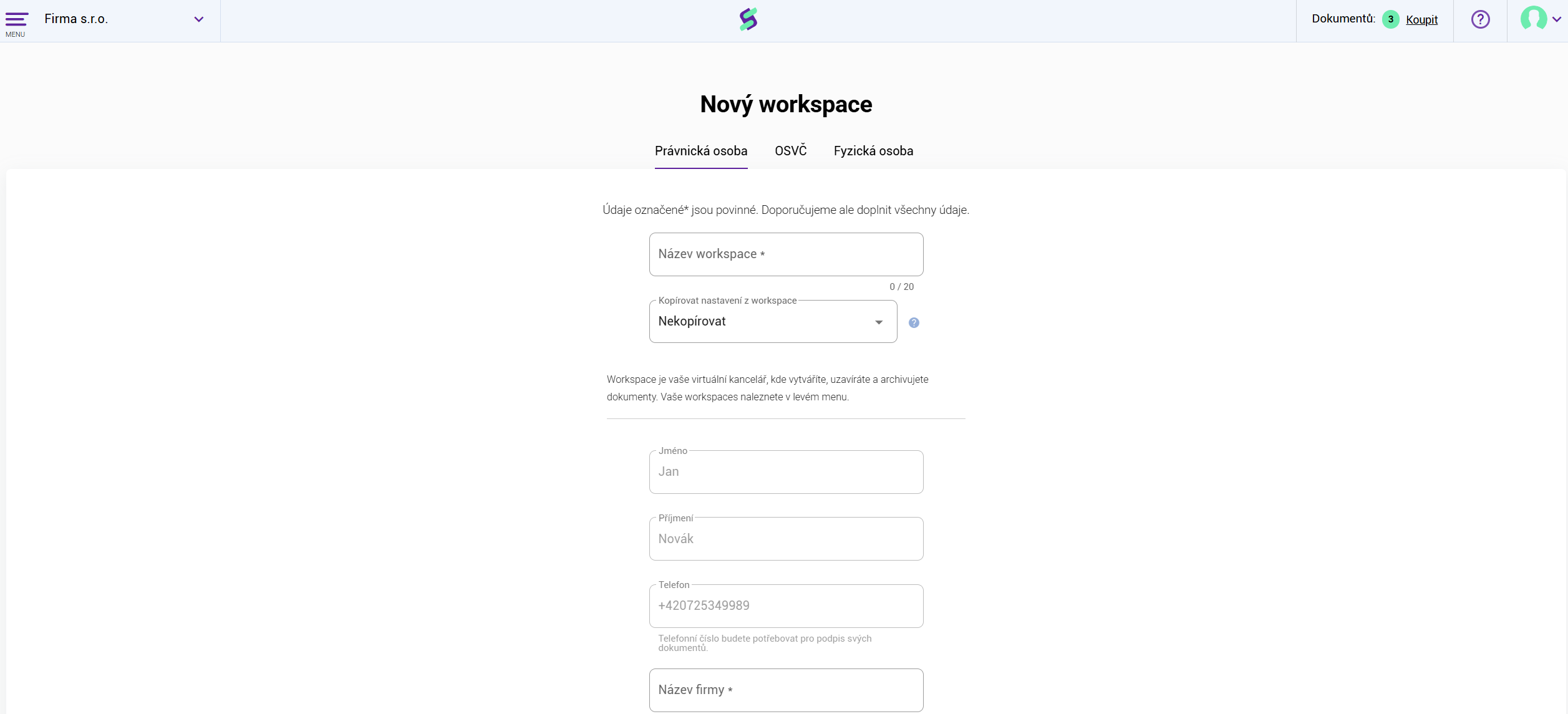Click the Telefon input field
This screenshot has height=714, width=1568.
pyautogui.click(x=785, y=606)
